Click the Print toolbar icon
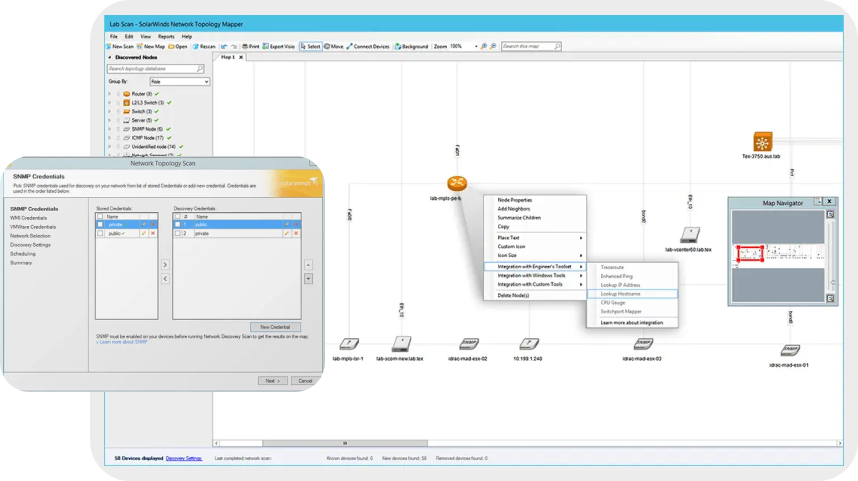 (245, 47)
